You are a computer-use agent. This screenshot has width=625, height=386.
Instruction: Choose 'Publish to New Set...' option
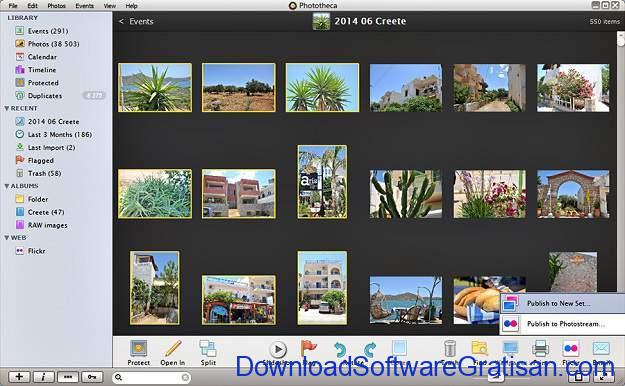coord(562,303)
